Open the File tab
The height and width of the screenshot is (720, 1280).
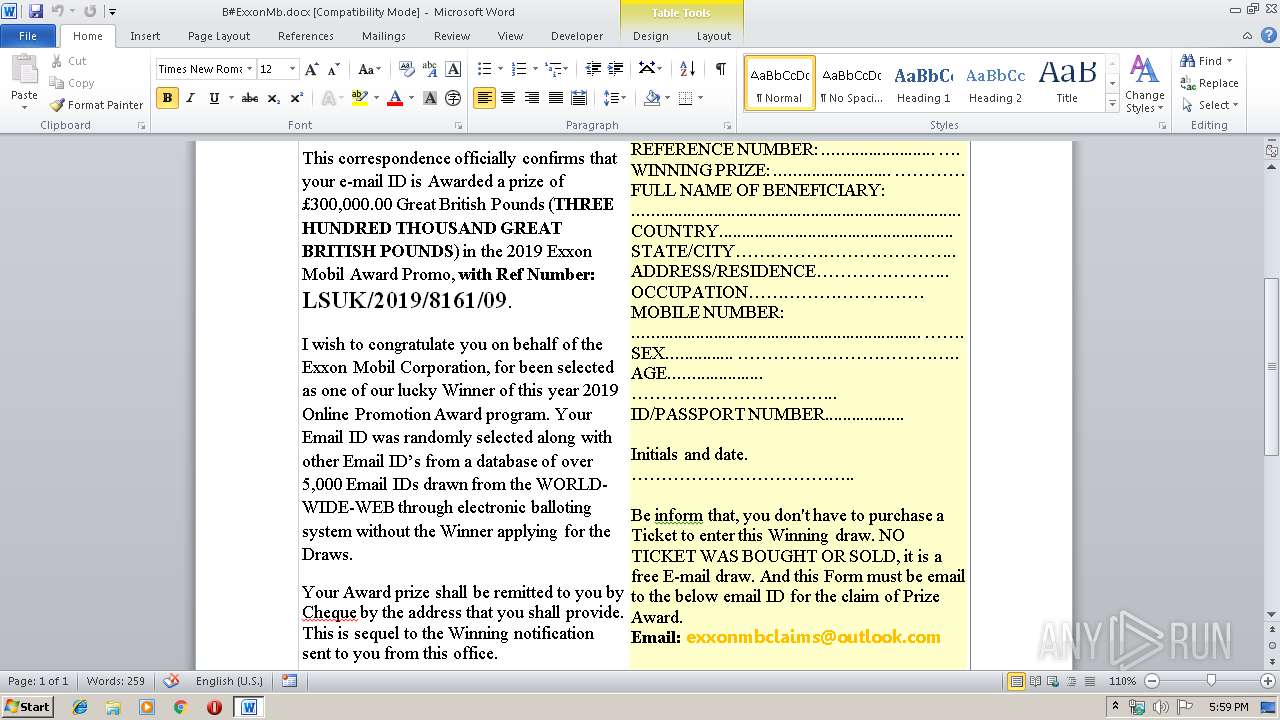point(28,36)
